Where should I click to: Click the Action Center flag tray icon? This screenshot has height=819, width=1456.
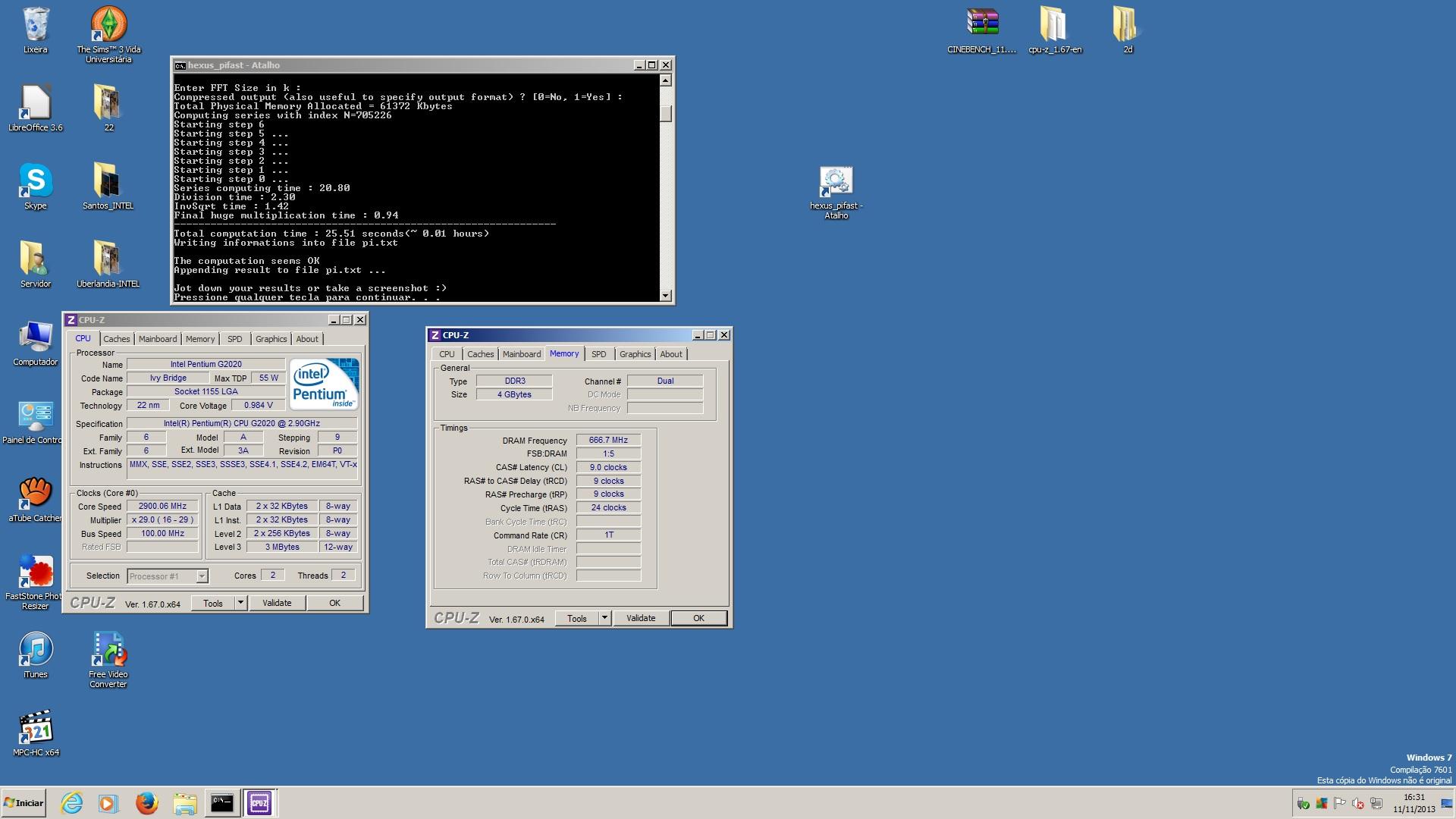point(1339,804)
